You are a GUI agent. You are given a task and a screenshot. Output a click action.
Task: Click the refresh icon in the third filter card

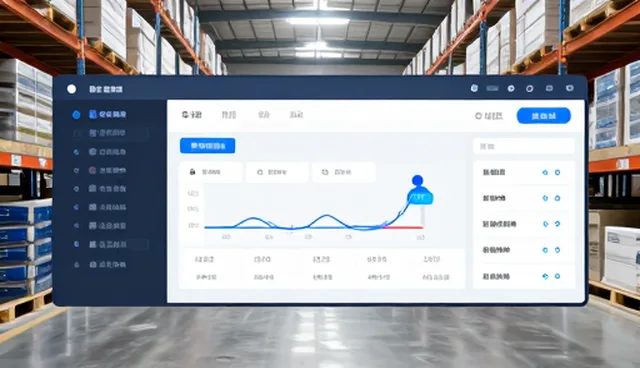[325, 172]
